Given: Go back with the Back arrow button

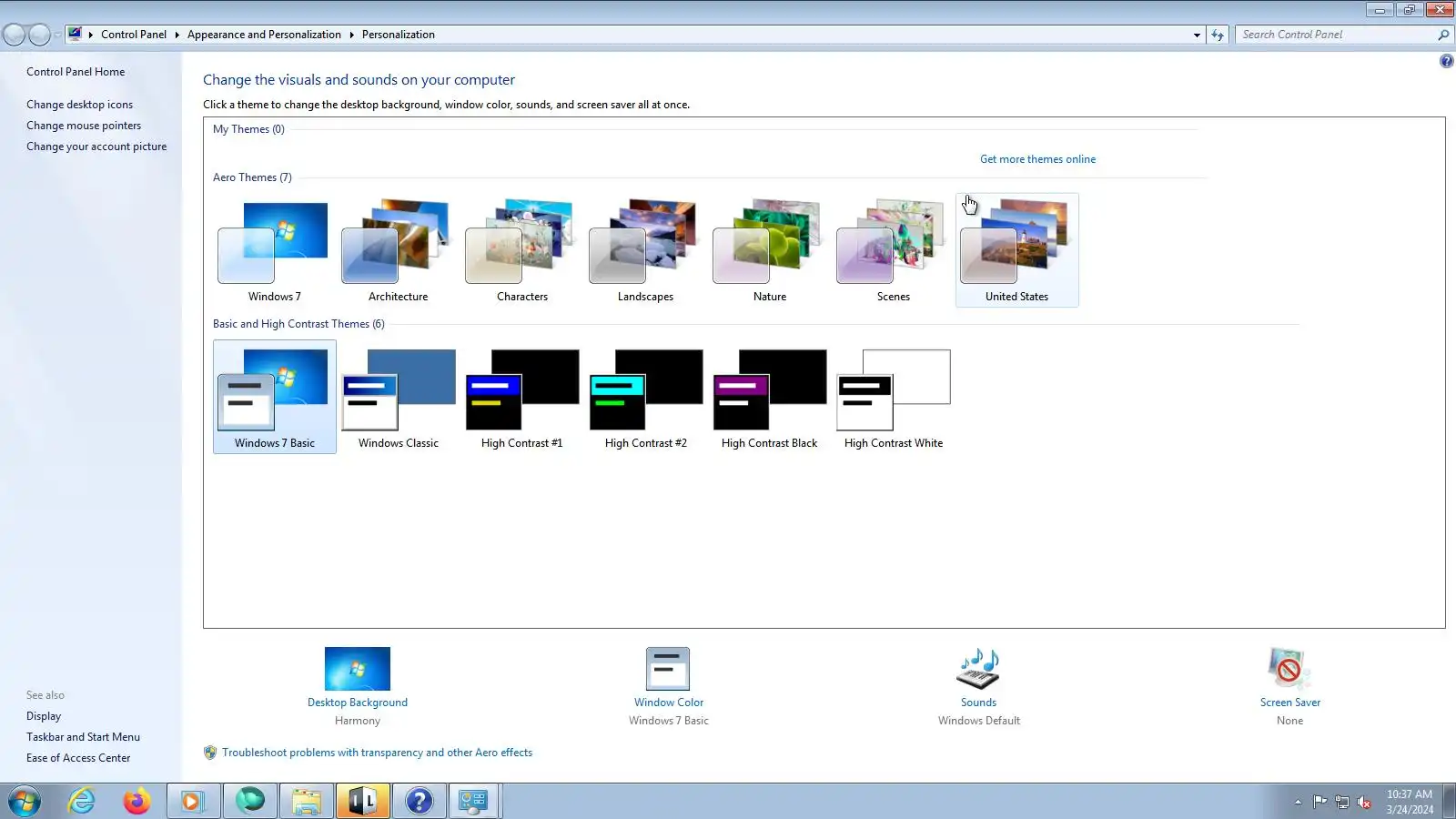Looking at the screenshot, I should (x=14, y=35).
